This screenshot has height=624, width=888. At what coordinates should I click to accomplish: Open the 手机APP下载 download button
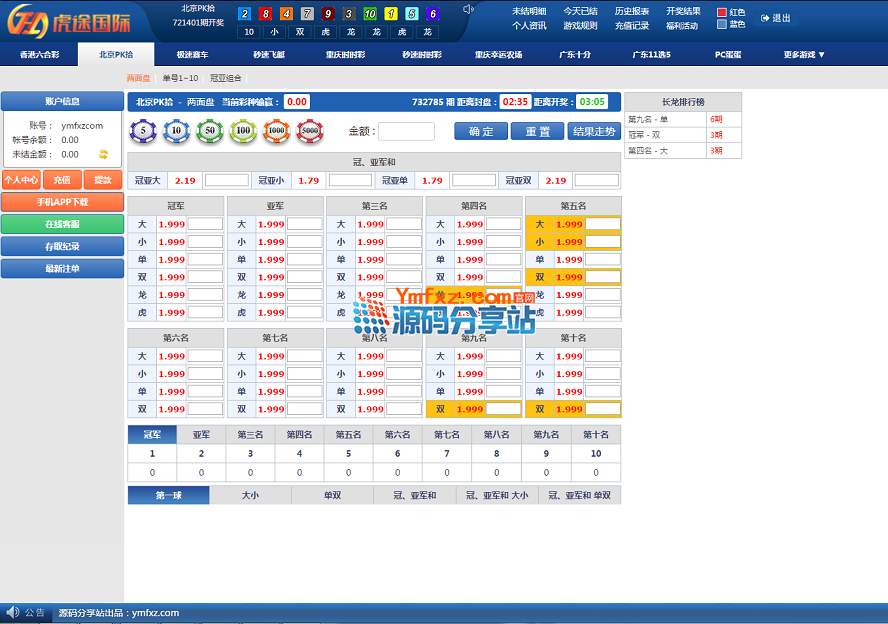pyautogui.click(x=62, y=202)
